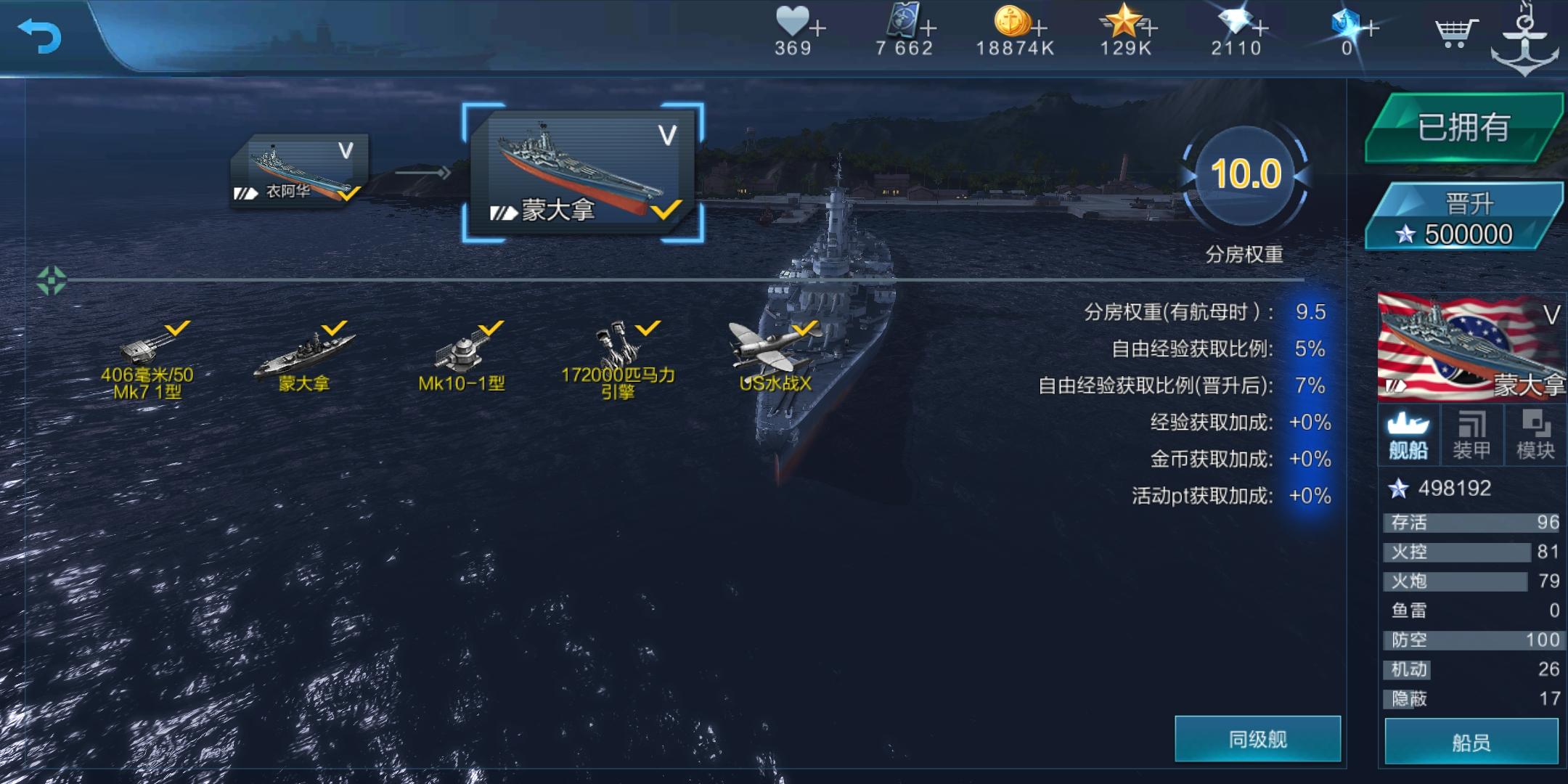Select the US水战X seaplane module

[x=775, y=356]
